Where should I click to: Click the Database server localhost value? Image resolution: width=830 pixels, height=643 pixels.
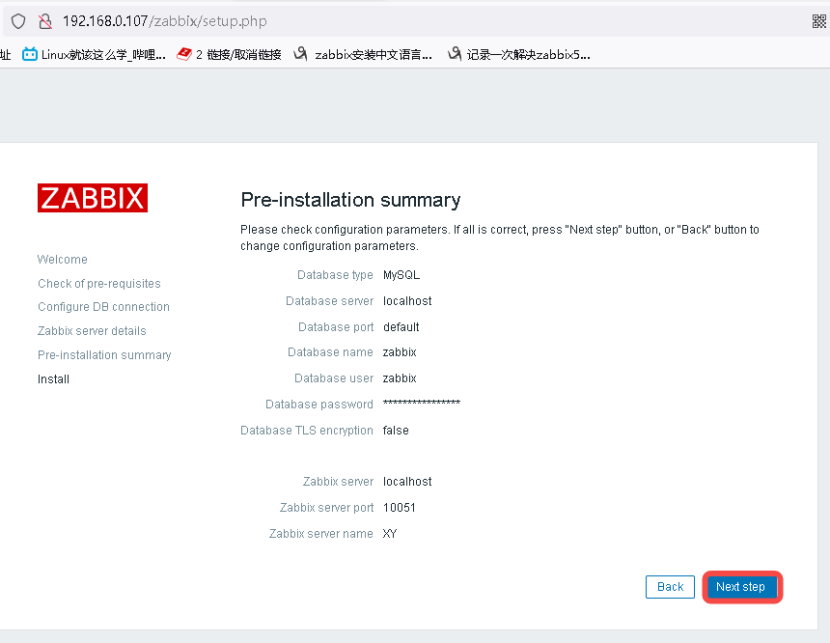click(x=407, y=301)
